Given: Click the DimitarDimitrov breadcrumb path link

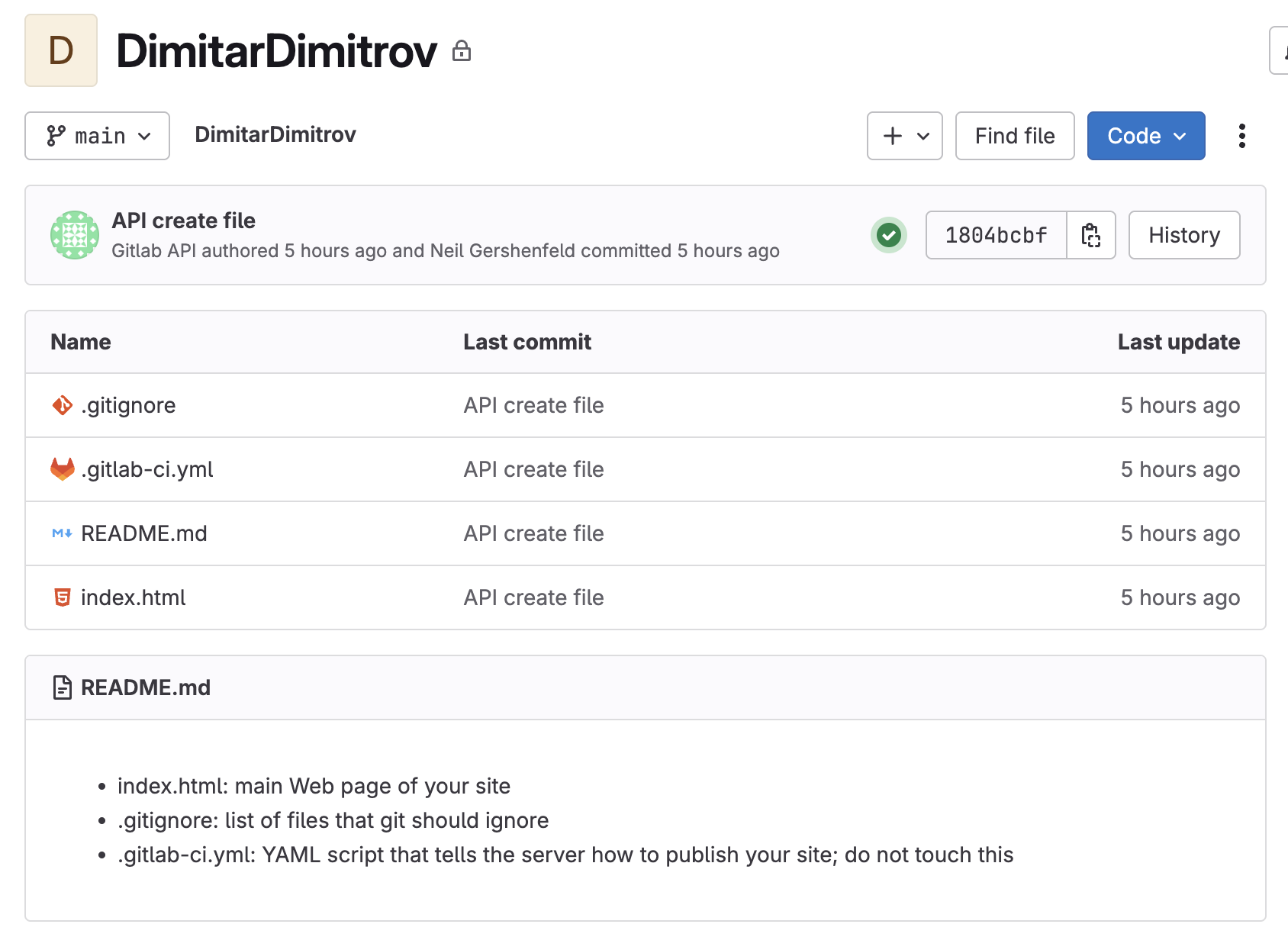Looking at the screenshot, I should (x=275, y=134).
